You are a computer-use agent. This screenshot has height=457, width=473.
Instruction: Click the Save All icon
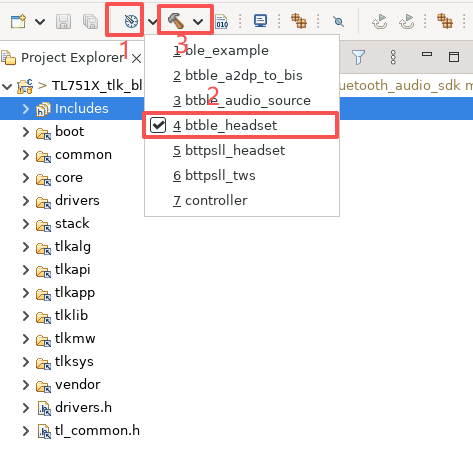(x=90, y=22)
